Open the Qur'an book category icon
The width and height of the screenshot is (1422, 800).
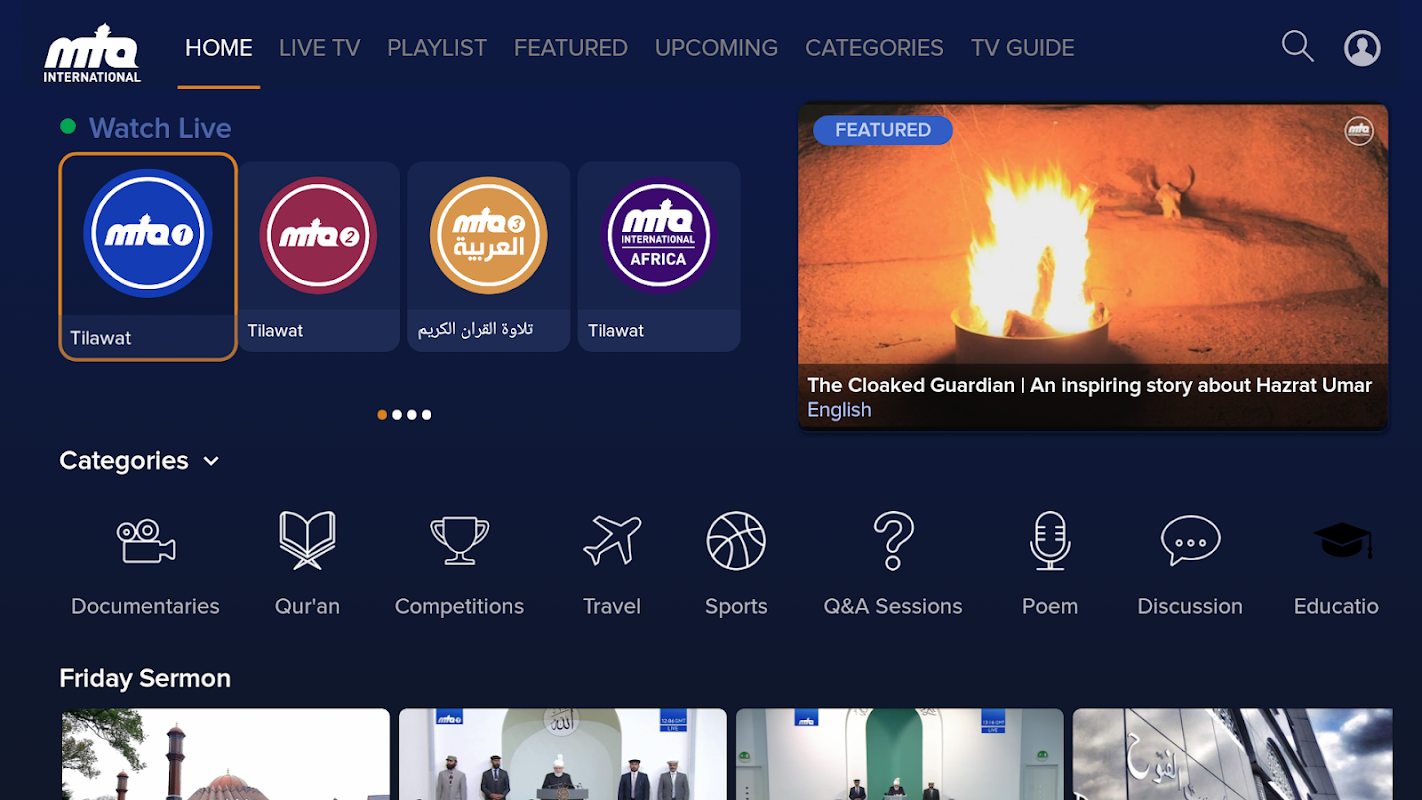[307, 540]
